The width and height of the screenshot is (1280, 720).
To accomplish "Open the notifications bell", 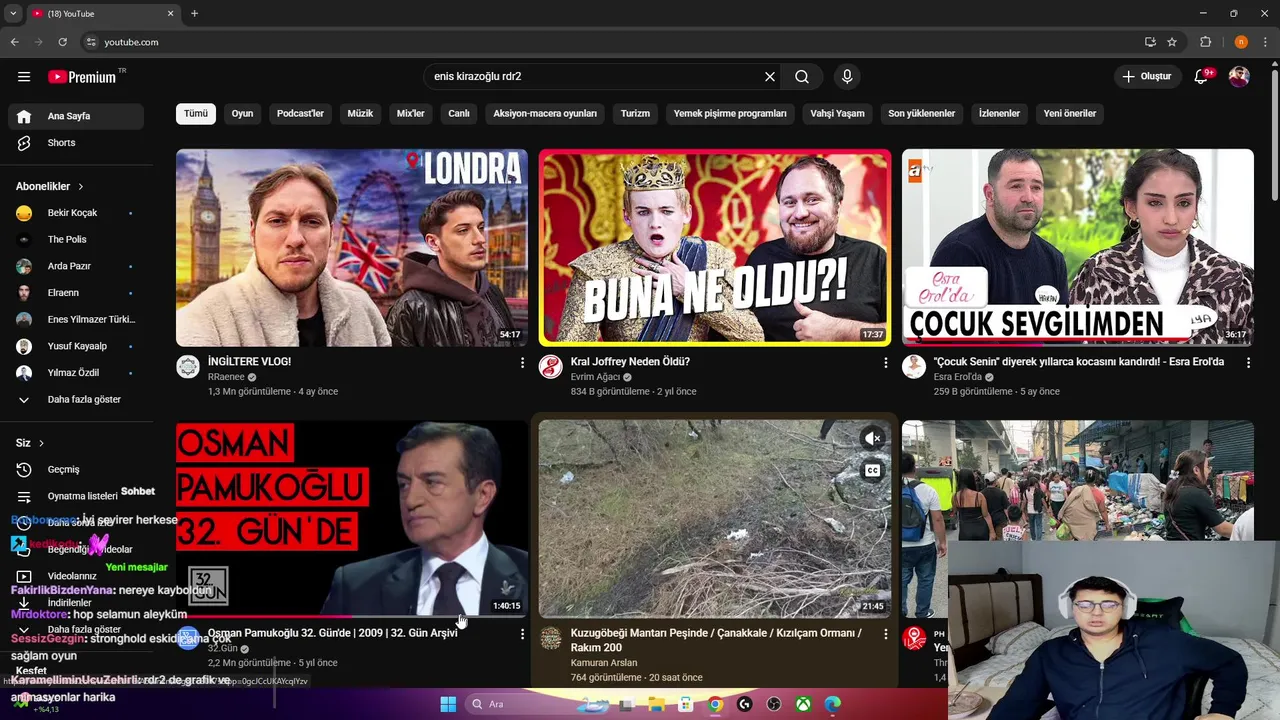I will (1203, 77).
